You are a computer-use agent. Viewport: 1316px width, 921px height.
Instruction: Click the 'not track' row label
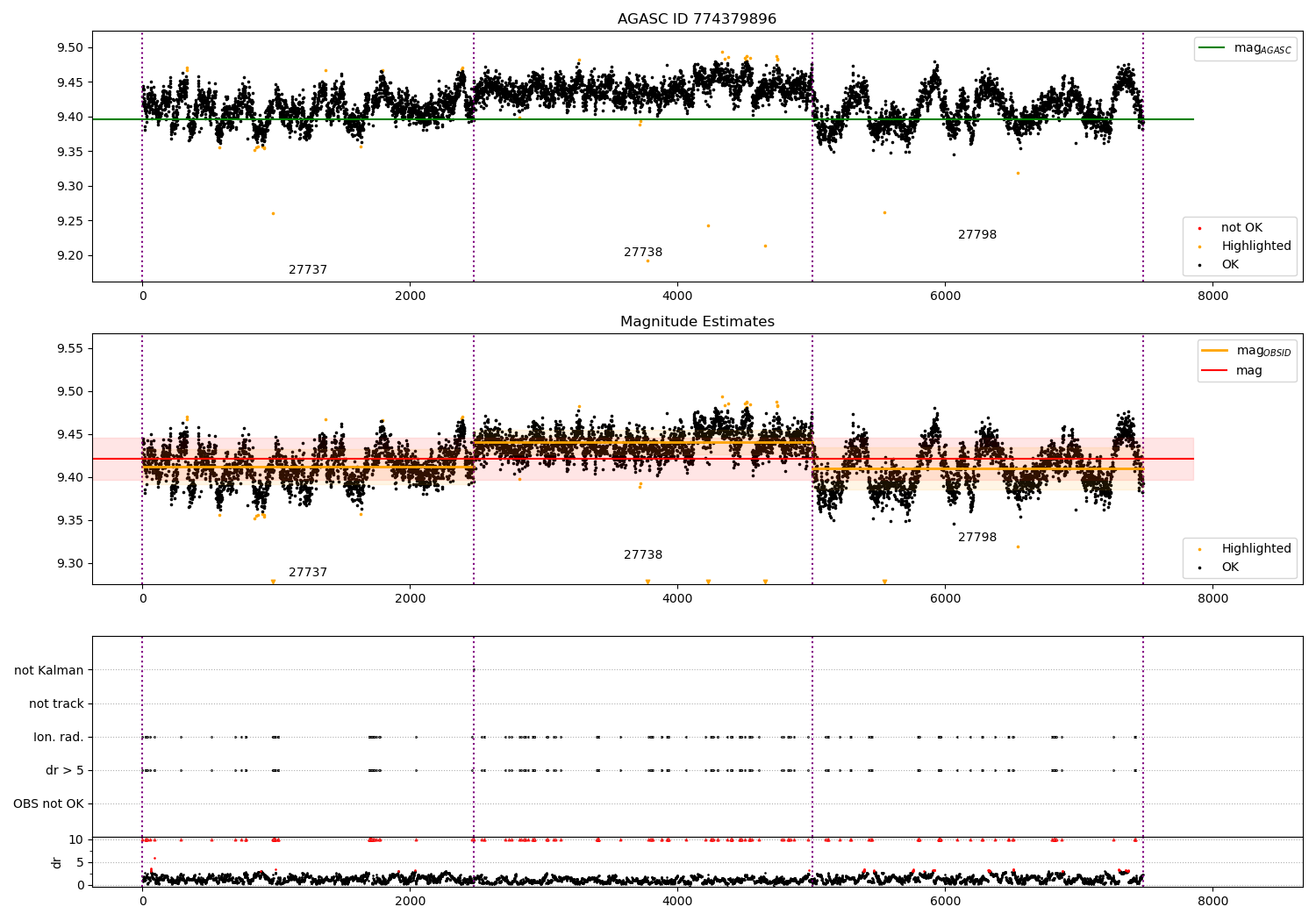click(x=56, y=704)
